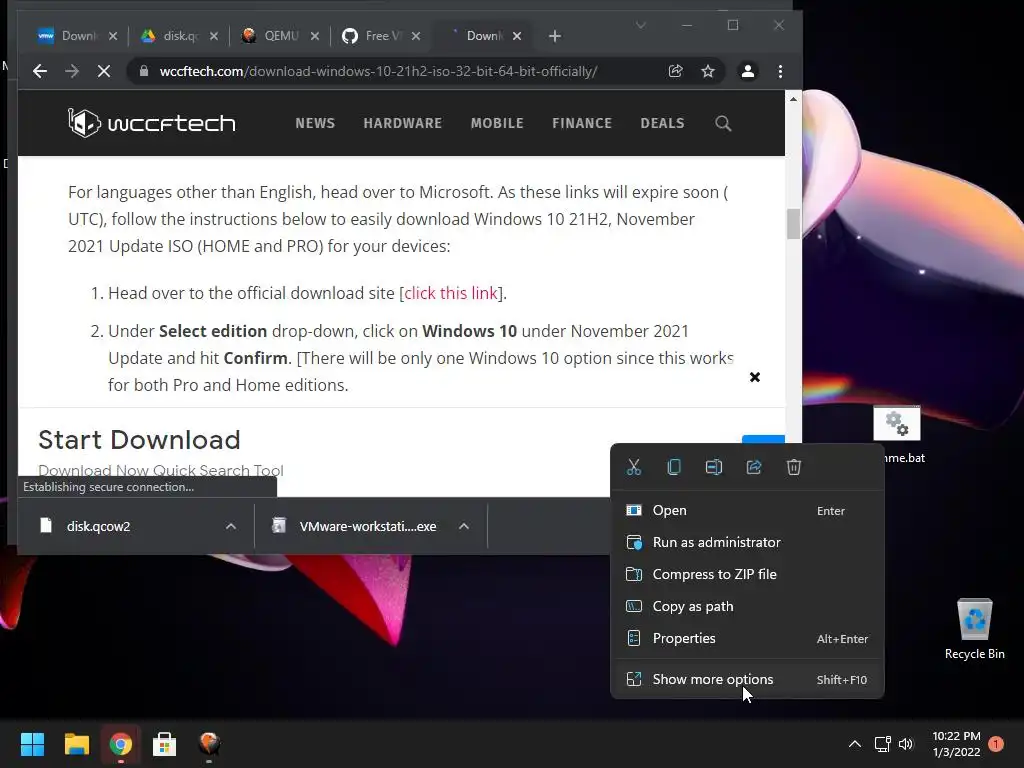This screenshot has width=1024, height=768.
Task: Open Chrome profile icon
Action: [748, 71]
